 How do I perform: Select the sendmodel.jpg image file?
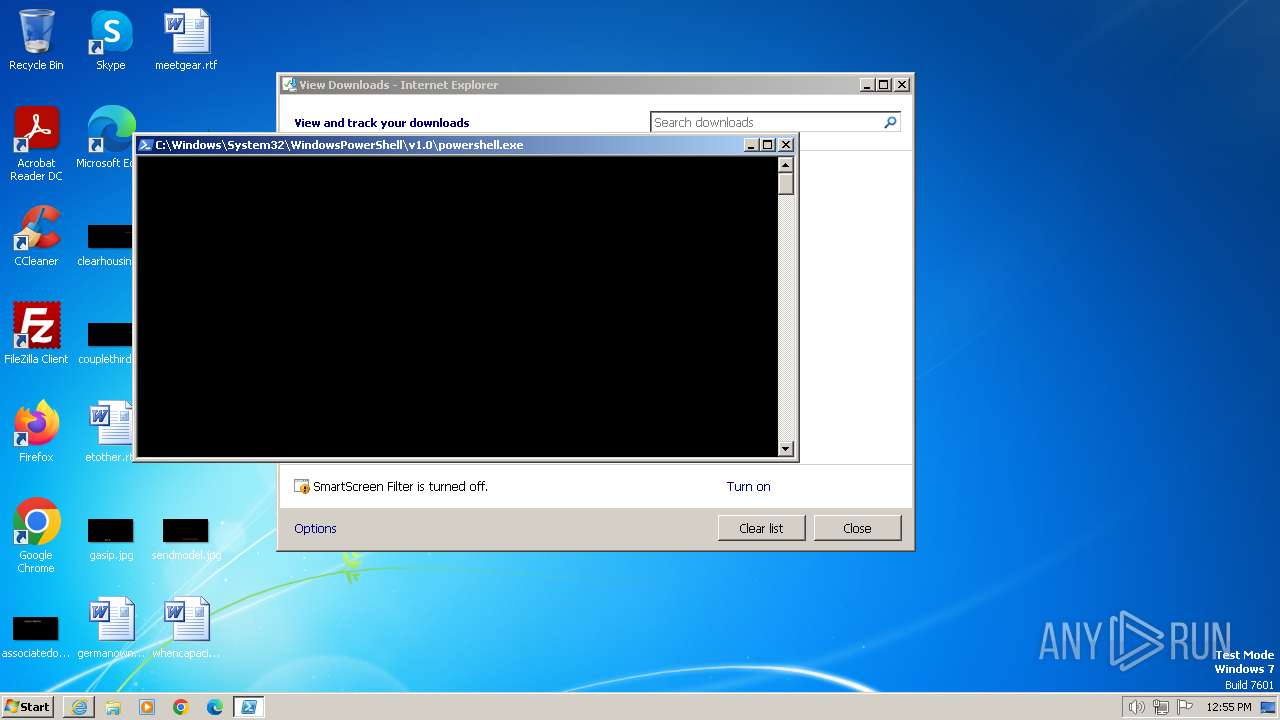click(x=186, y=538)
